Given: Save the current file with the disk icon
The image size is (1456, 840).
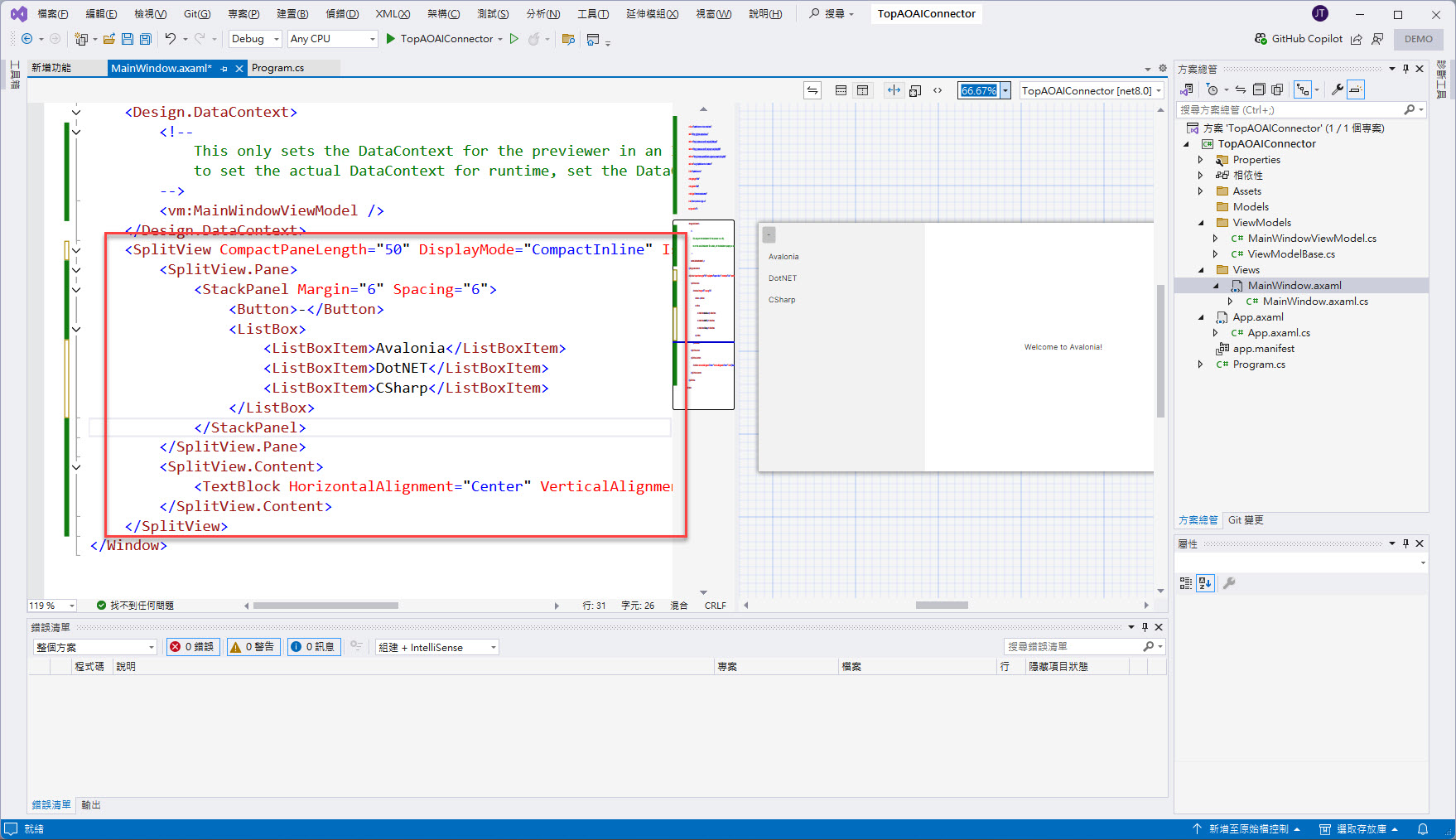Looking at the screenshot, I should (x=128, y=39).
